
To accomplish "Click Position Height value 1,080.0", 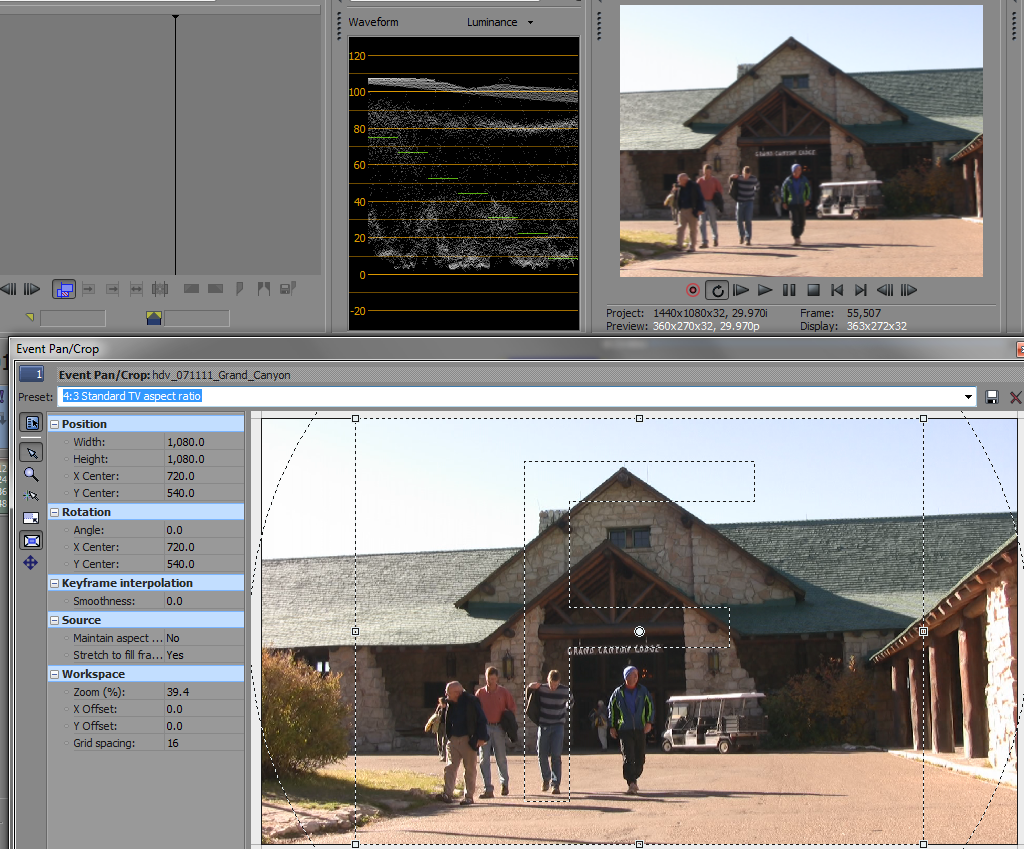I will point(204,459).
